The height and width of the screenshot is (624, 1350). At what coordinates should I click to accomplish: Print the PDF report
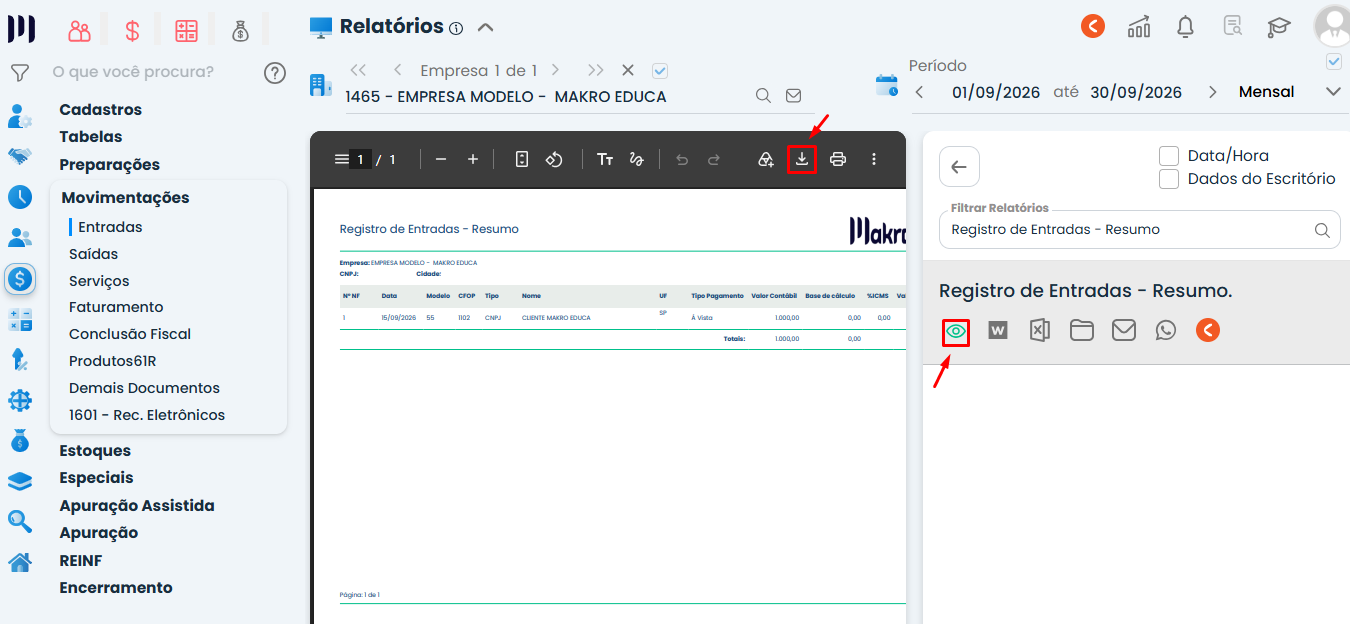[838, 159]
